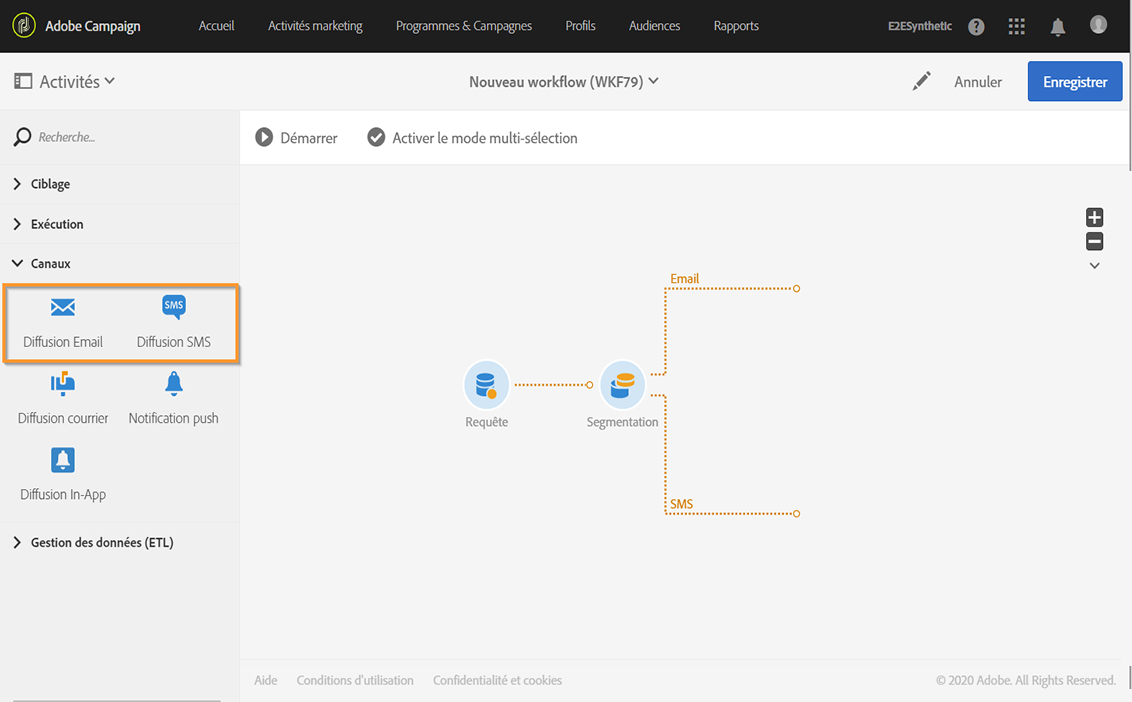Expand the Ciblage section

(x=50, y=184)
